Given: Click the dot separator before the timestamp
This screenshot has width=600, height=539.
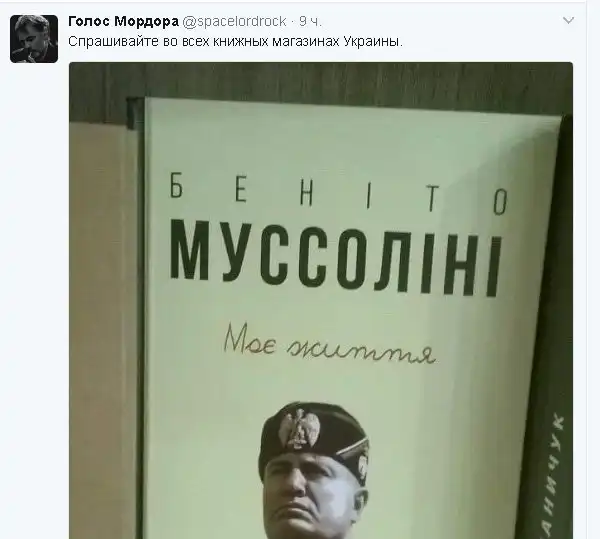Looking at the screenshot, I should click(x=293, y=22).
